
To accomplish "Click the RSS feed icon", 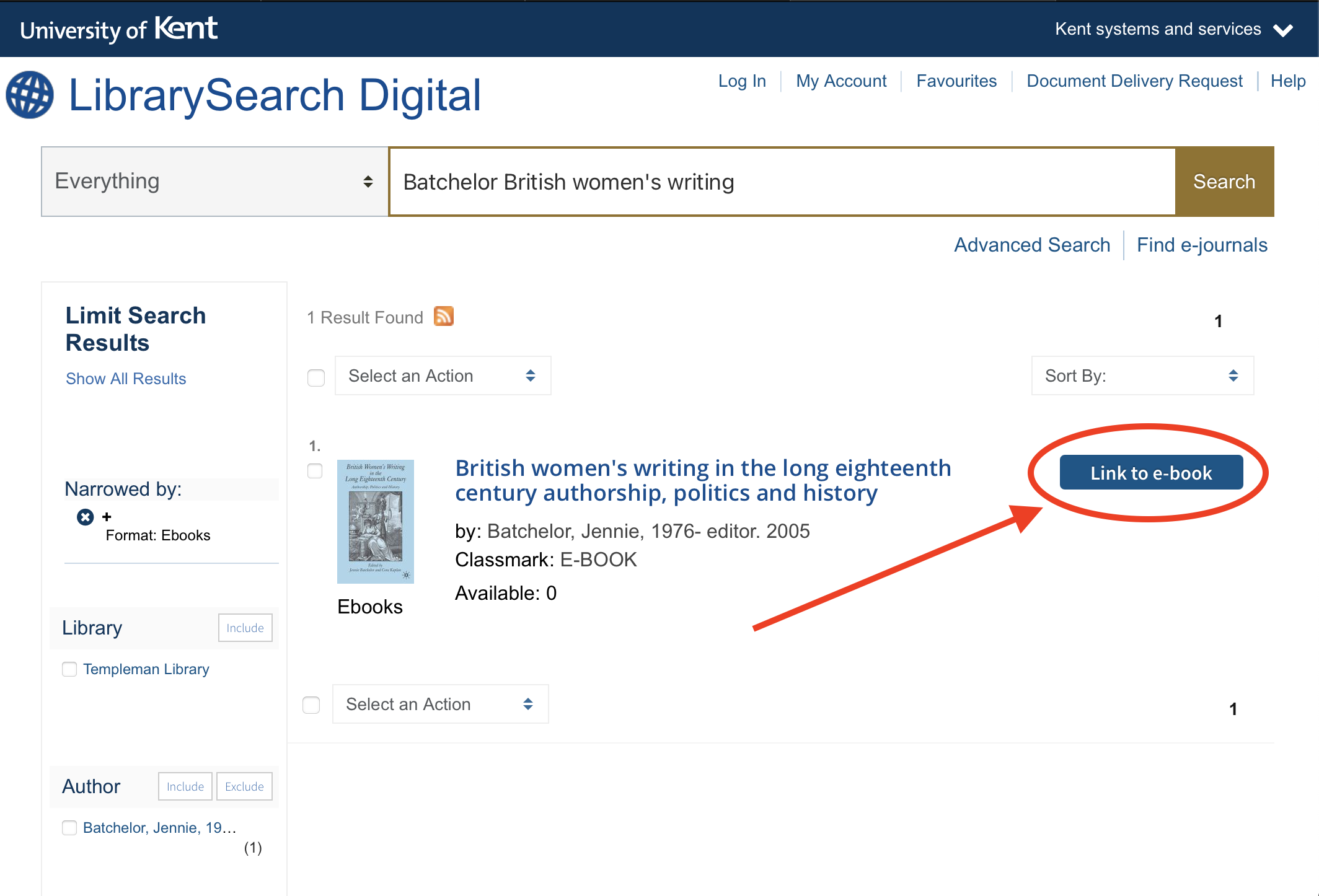I will point(443,316).
